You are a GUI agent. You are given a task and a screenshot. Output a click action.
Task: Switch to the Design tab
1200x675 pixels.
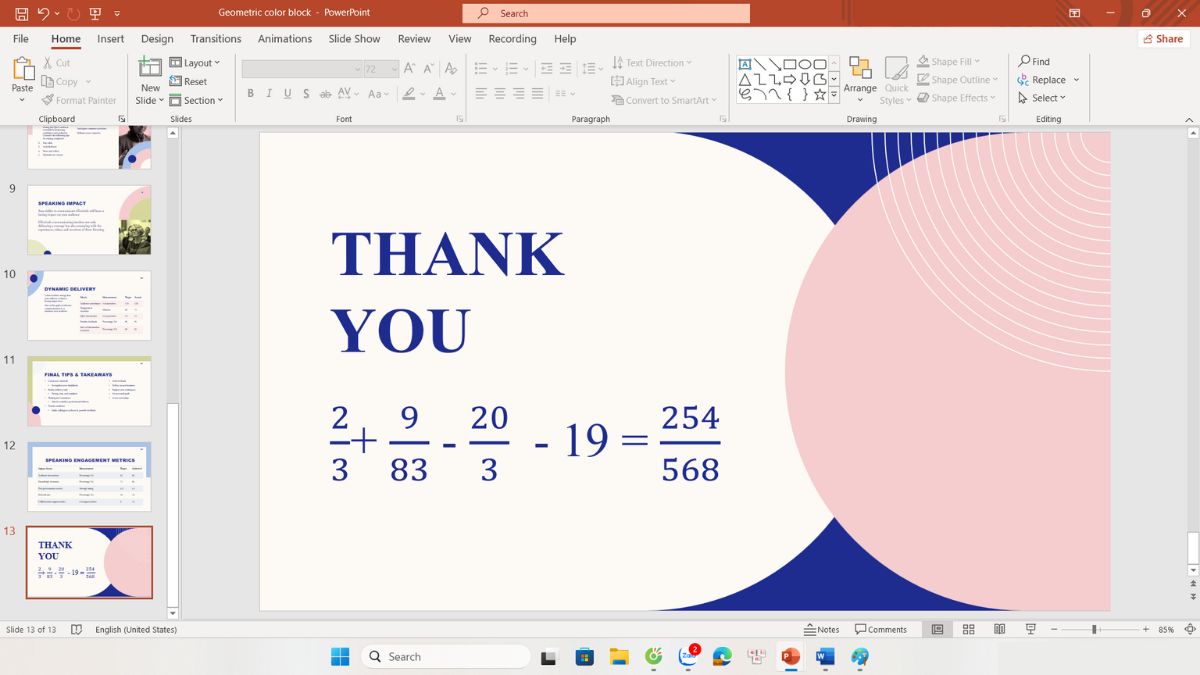(x=157, y=39)
